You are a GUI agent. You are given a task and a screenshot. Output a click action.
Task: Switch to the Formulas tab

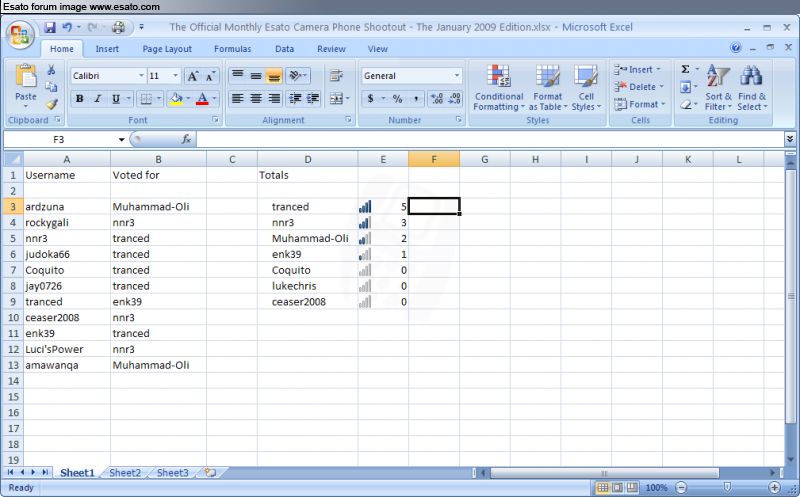233,49
